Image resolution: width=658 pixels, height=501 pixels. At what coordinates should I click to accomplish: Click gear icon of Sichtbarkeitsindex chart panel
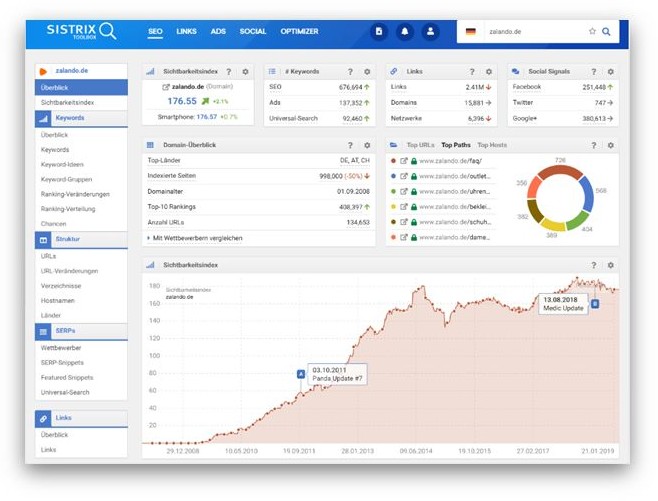coord(610,265)
